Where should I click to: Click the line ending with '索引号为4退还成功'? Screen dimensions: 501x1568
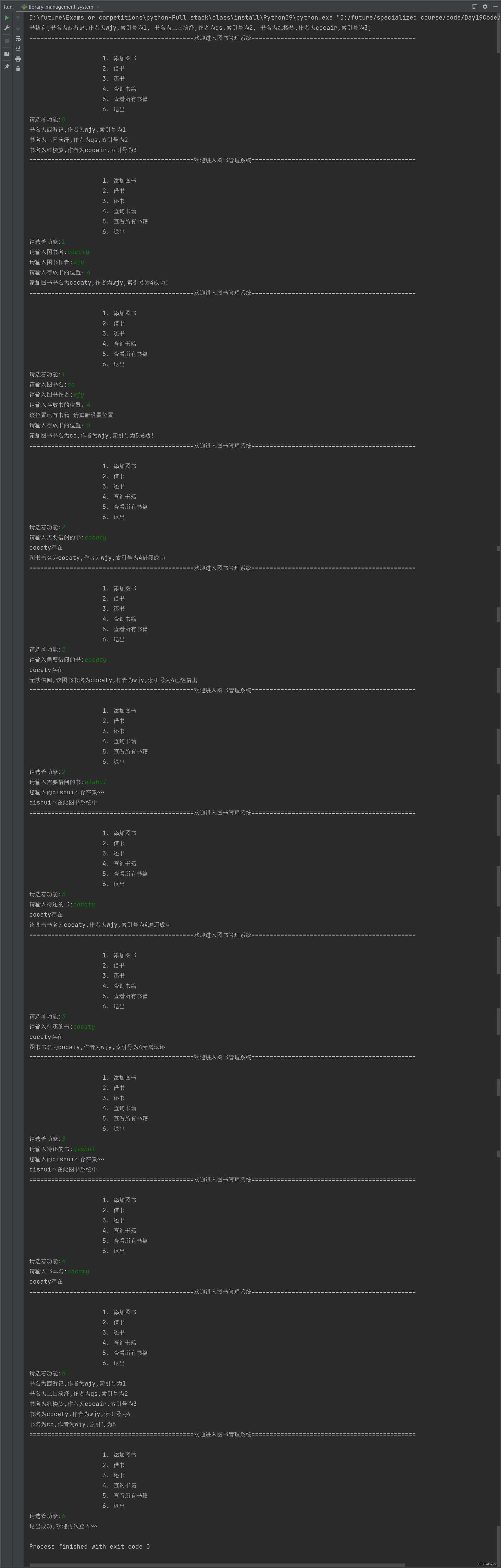pos(100,924)
